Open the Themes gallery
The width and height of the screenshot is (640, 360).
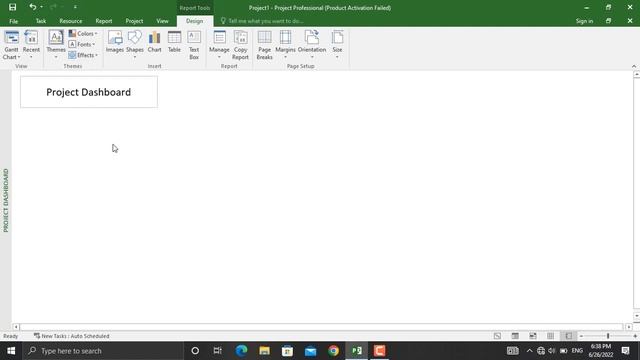[x=56, y=44]
